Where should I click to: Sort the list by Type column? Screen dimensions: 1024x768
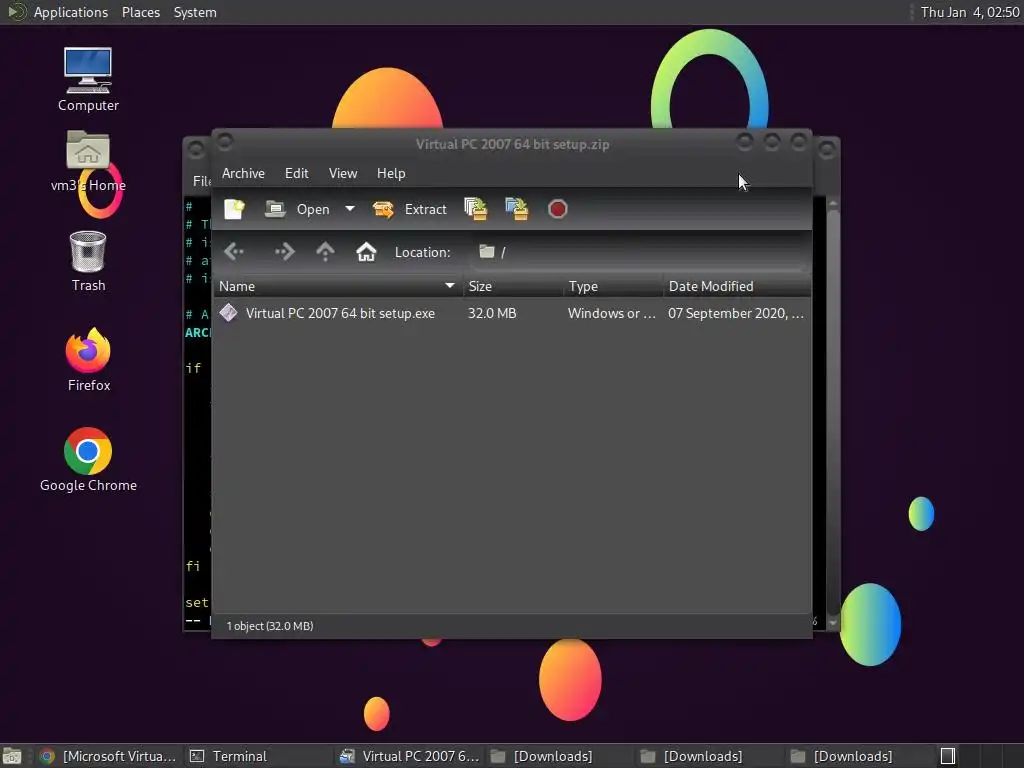coord(613,286)
